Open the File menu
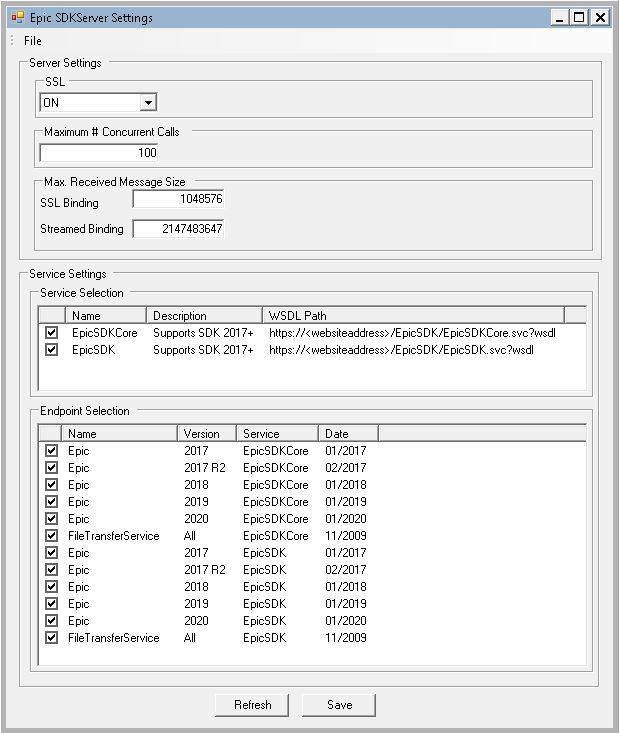This screenshot has height=733, width=619. 33,41
